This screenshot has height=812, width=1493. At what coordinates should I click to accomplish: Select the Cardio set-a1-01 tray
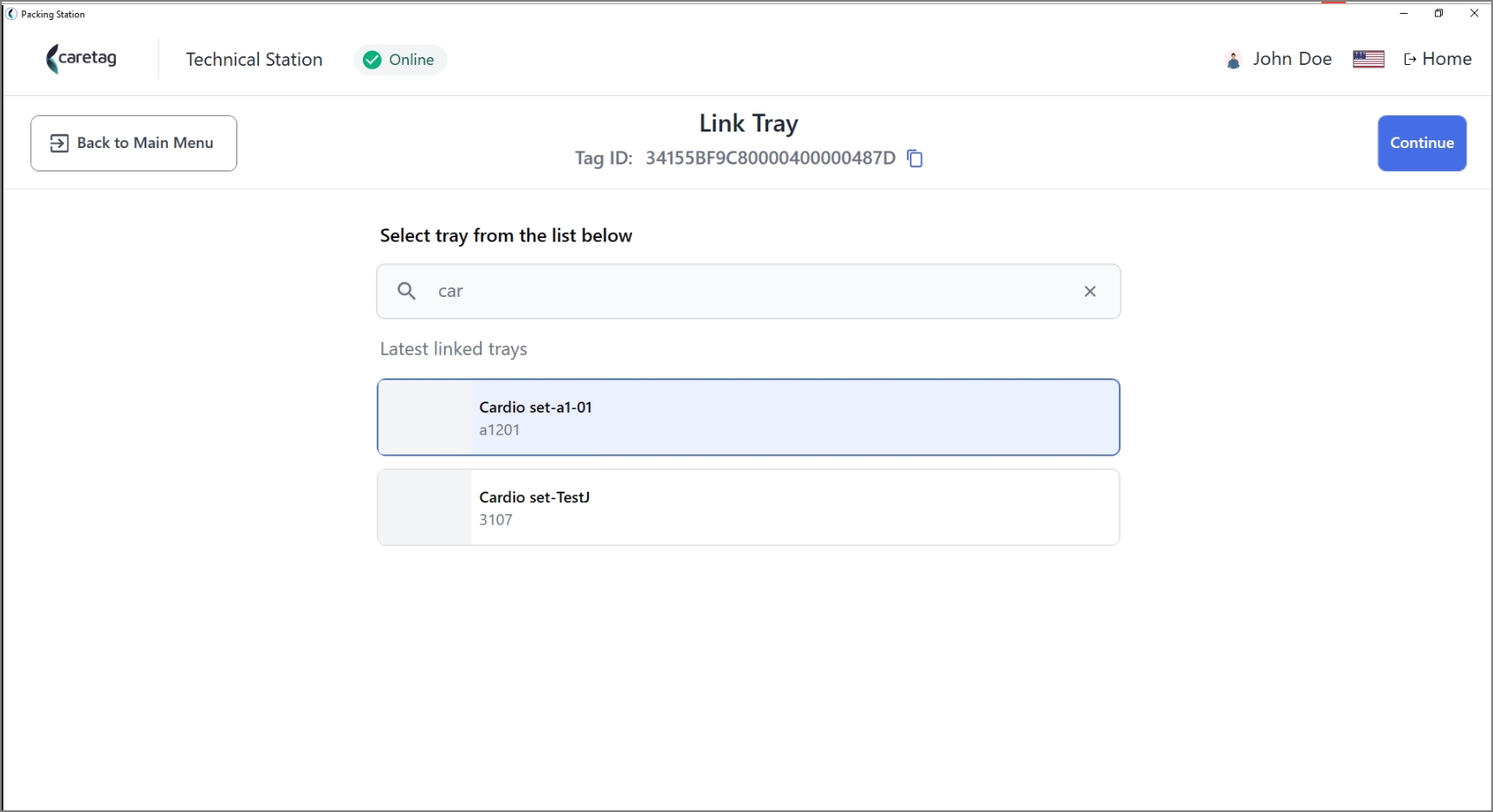[748, 417]
